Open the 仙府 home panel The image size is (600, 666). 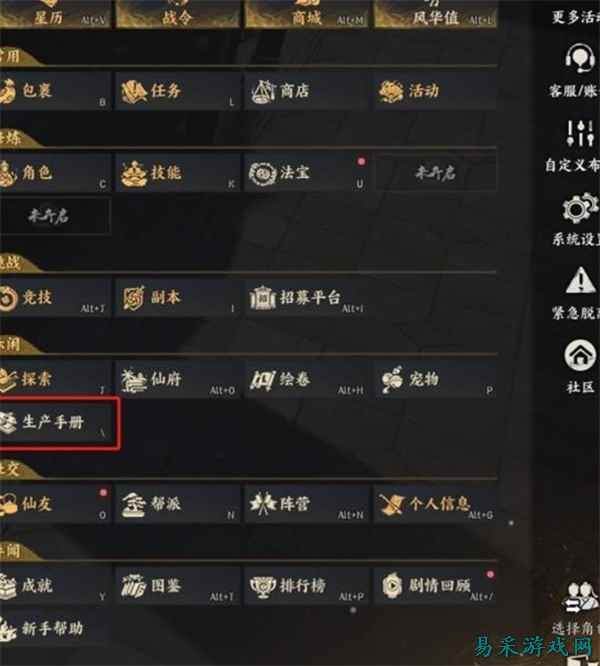point(177,379)
